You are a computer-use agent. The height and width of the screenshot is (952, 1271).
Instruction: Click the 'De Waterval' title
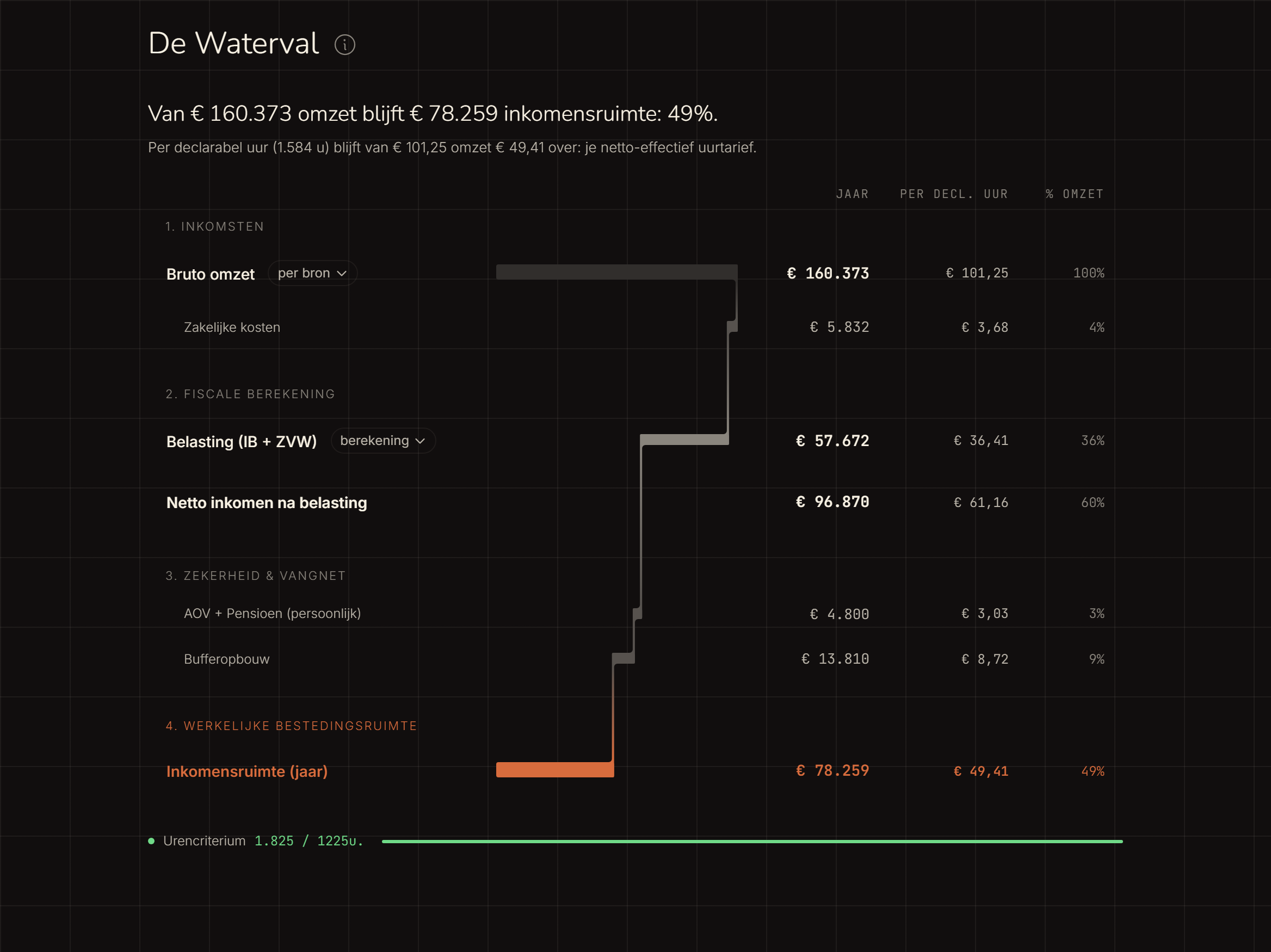point(233,44)
